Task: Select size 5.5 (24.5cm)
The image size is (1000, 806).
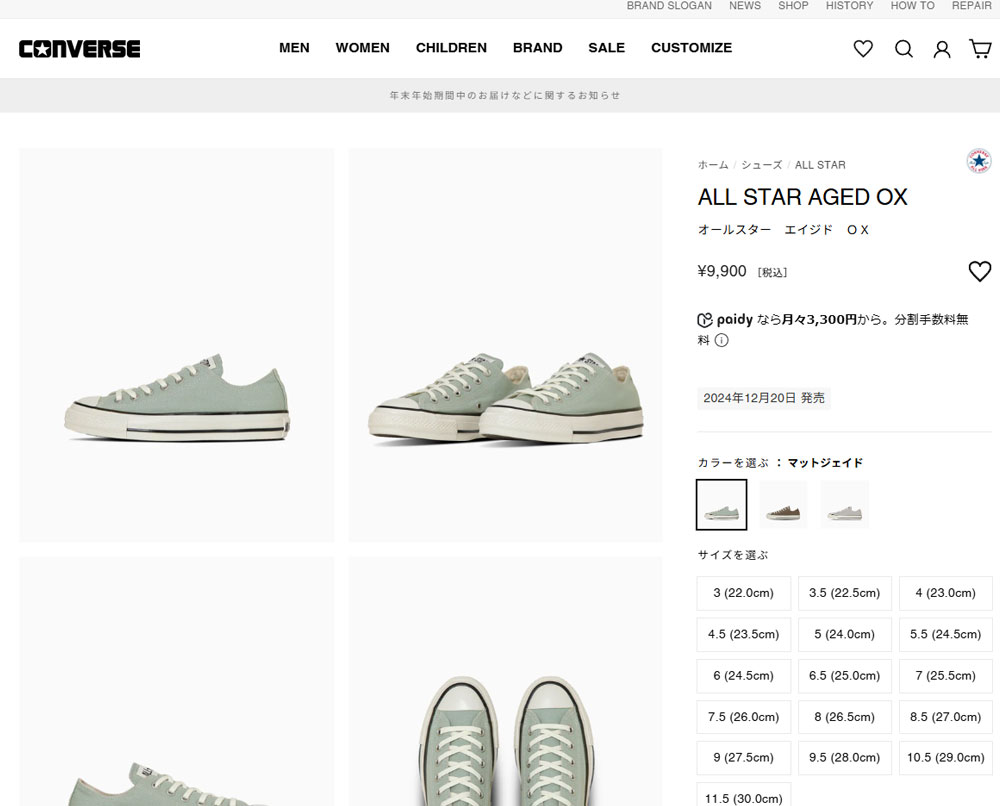Action: point(946,634)
